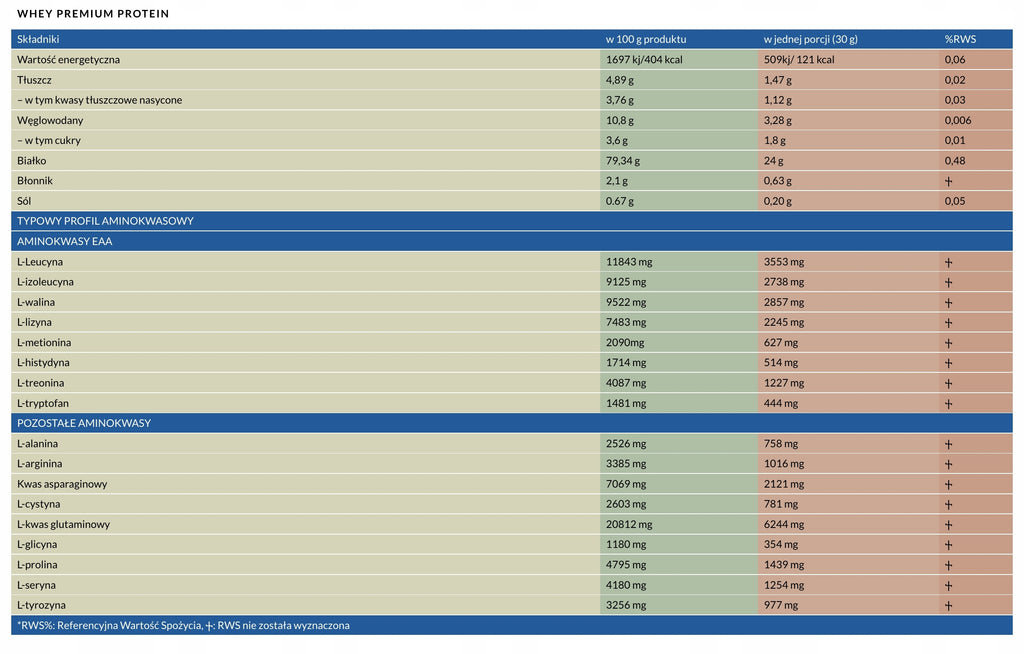The width and height of the screenshot is (1024, 654).
Task: Click the AMINOKWASY EAA section header
Action: (x=65, y=241)
